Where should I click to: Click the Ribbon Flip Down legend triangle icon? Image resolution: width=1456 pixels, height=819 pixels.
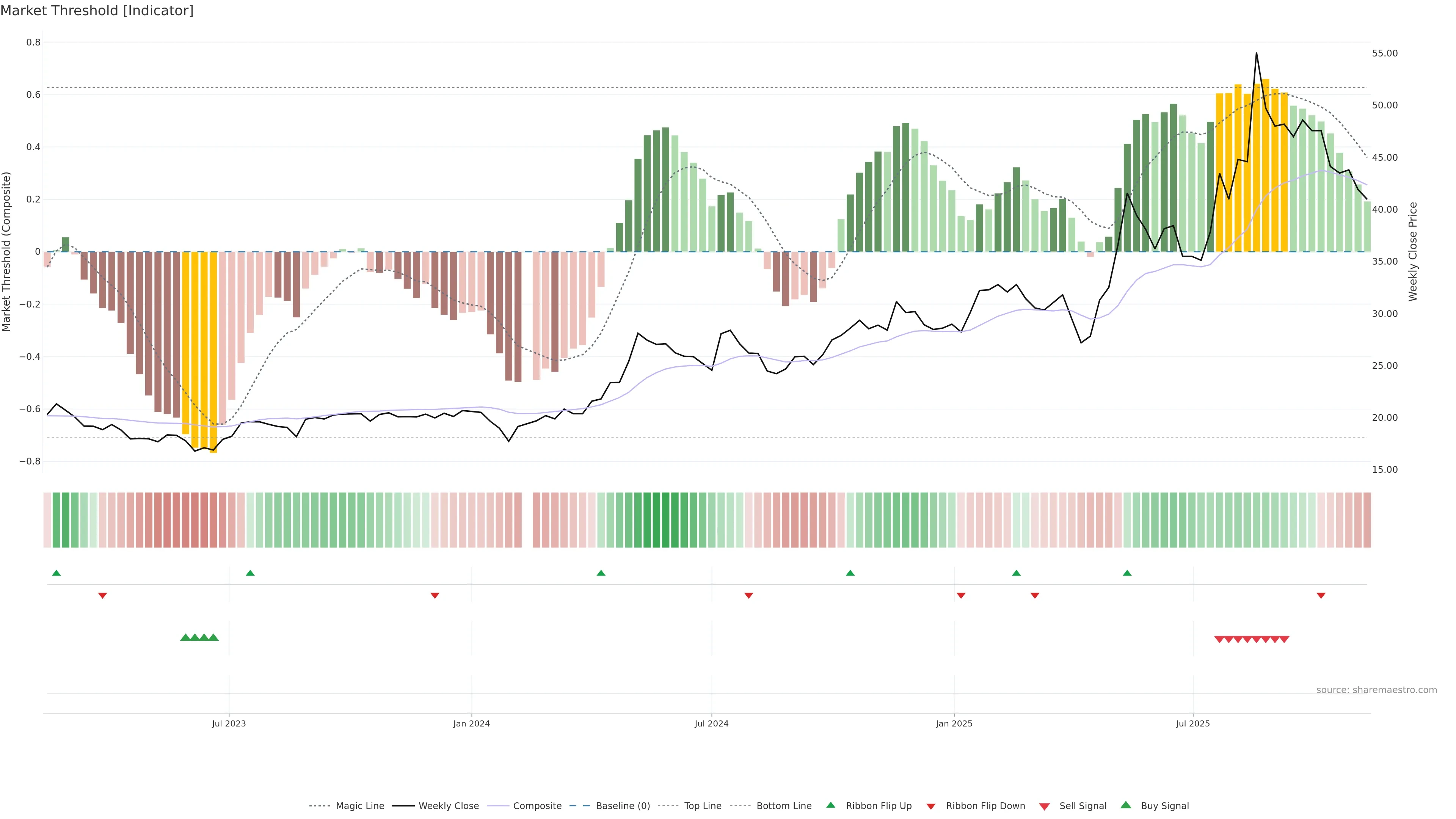[931, 806]
